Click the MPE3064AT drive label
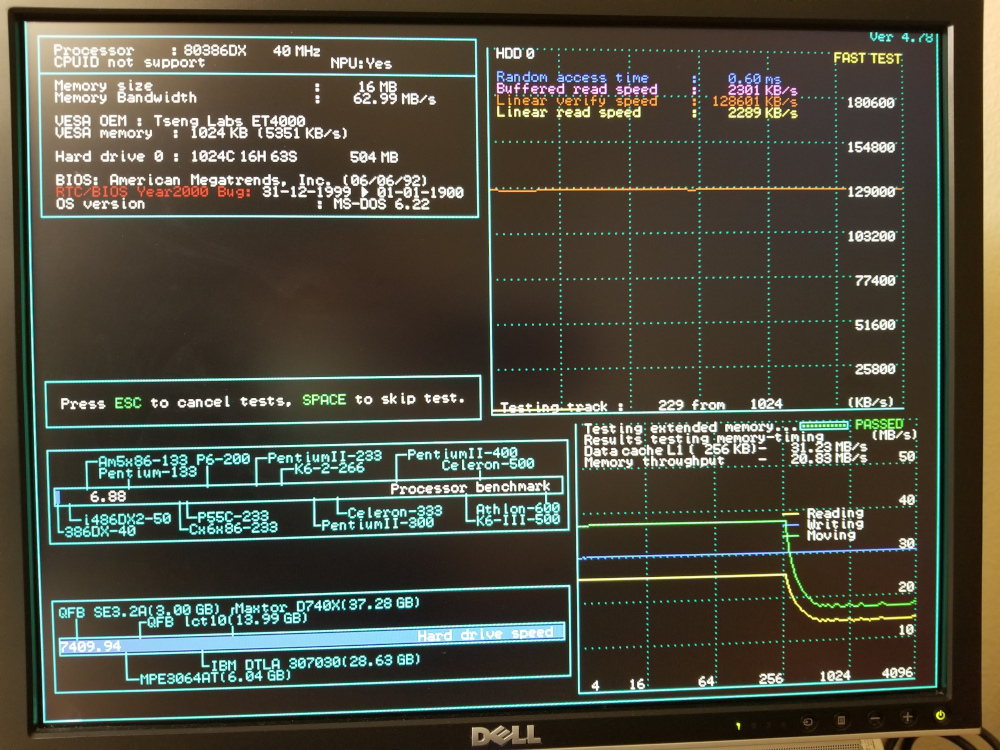 pyautogui.click(x=216, y=676)
